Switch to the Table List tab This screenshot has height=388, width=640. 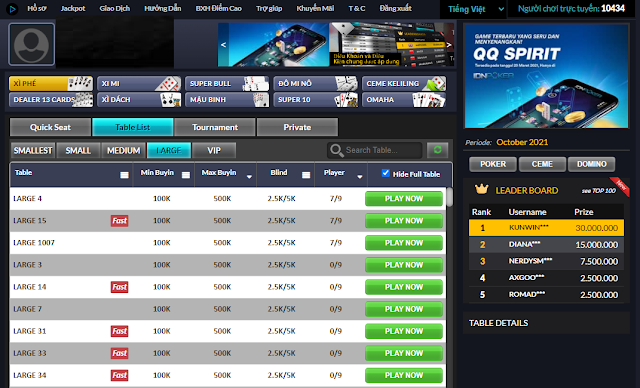point(133,127)
